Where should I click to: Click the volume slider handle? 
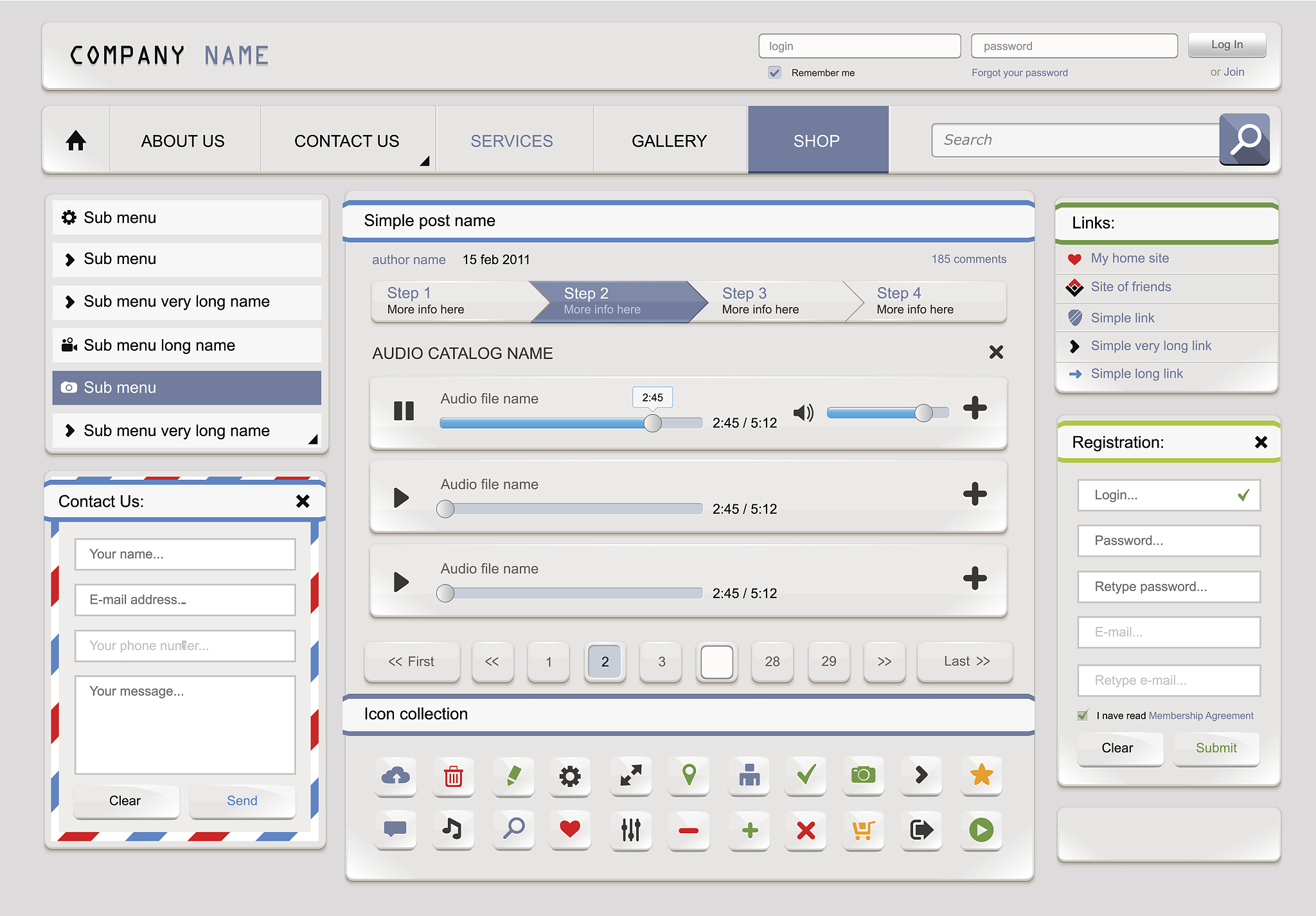pyautogui.click(x=923, y=413)
